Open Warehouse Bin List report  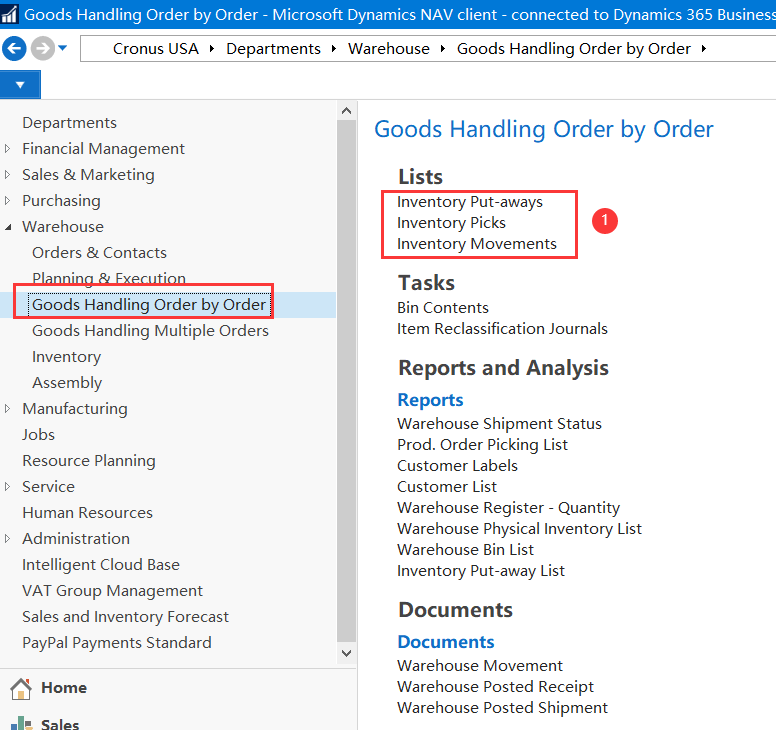click(x=465, y=550)
